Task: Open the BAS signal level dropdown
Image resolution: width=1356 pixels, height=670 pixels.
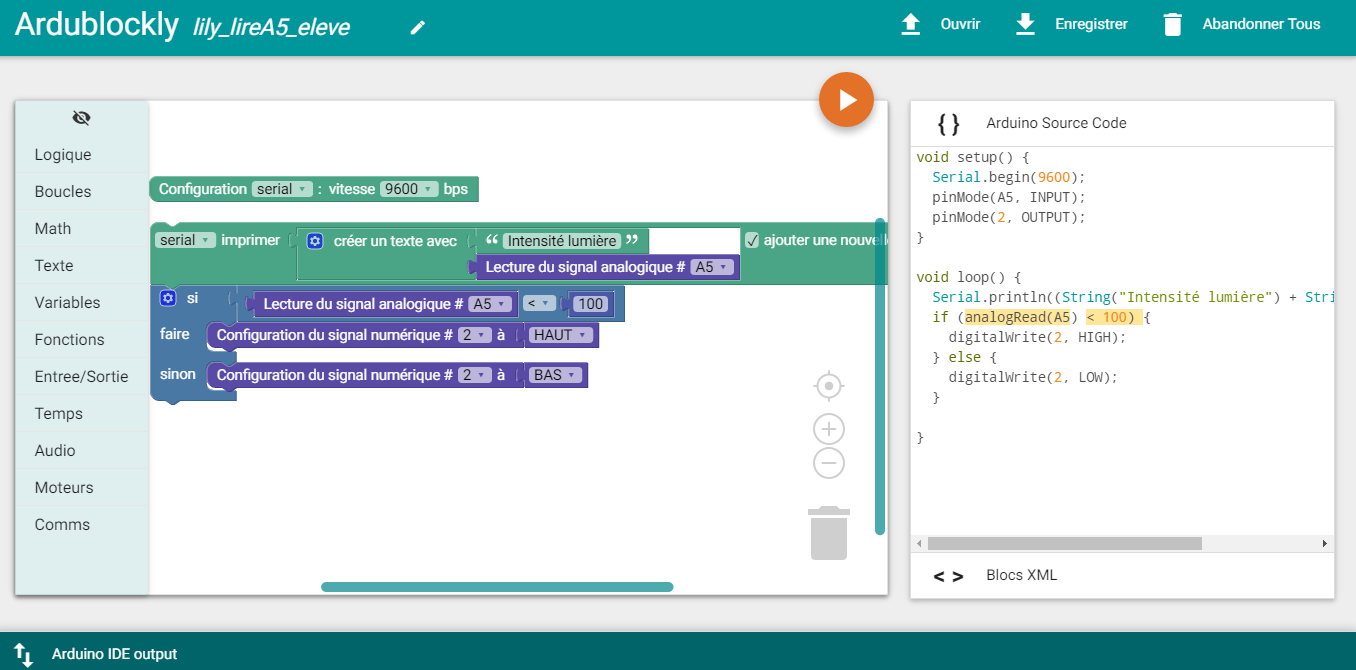Action: tap(554, 375)
